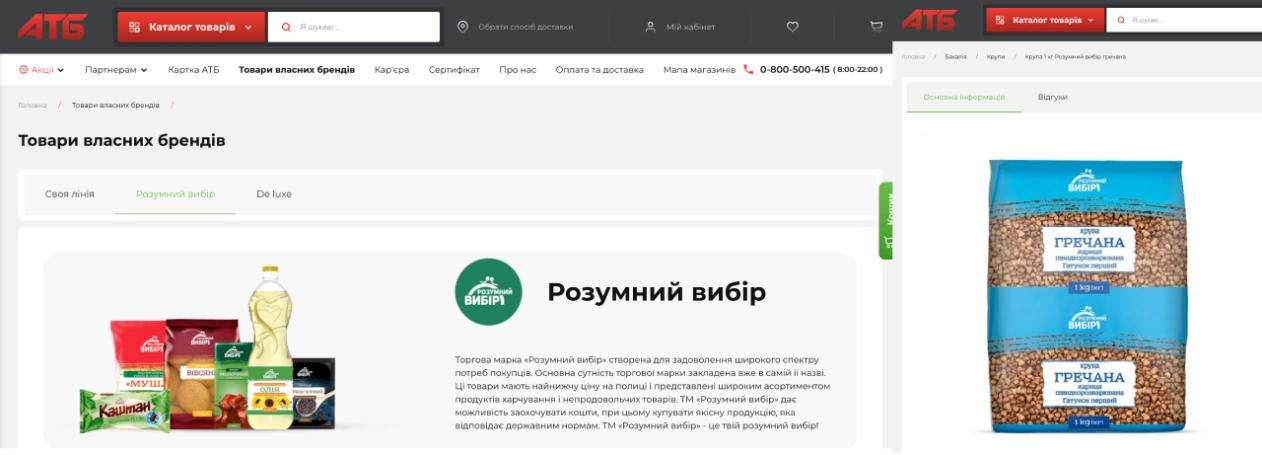Select the Основна інформація tab on the product page

coord(964,97)
